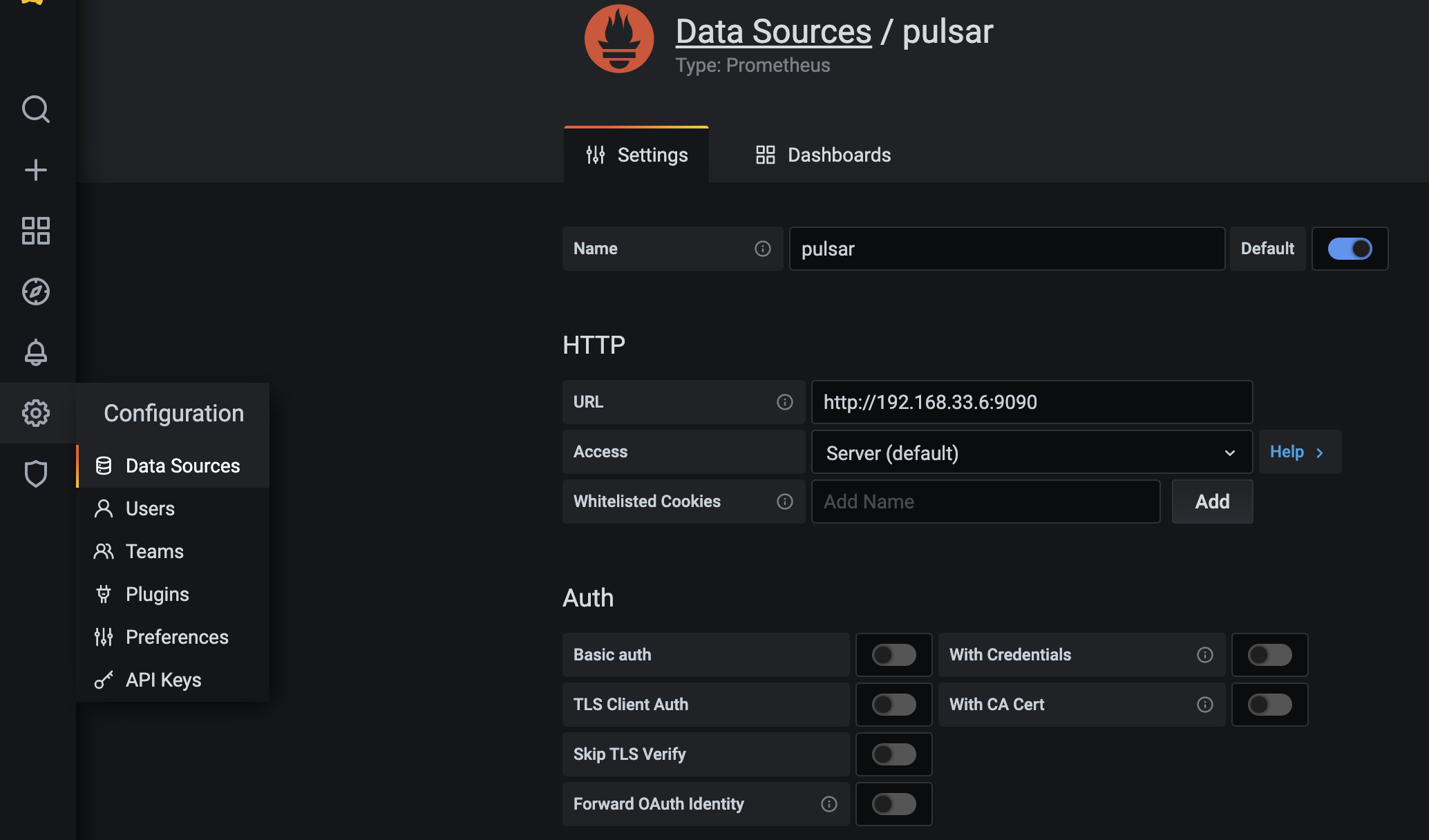Click the info icon next to URL

(785, 402)
